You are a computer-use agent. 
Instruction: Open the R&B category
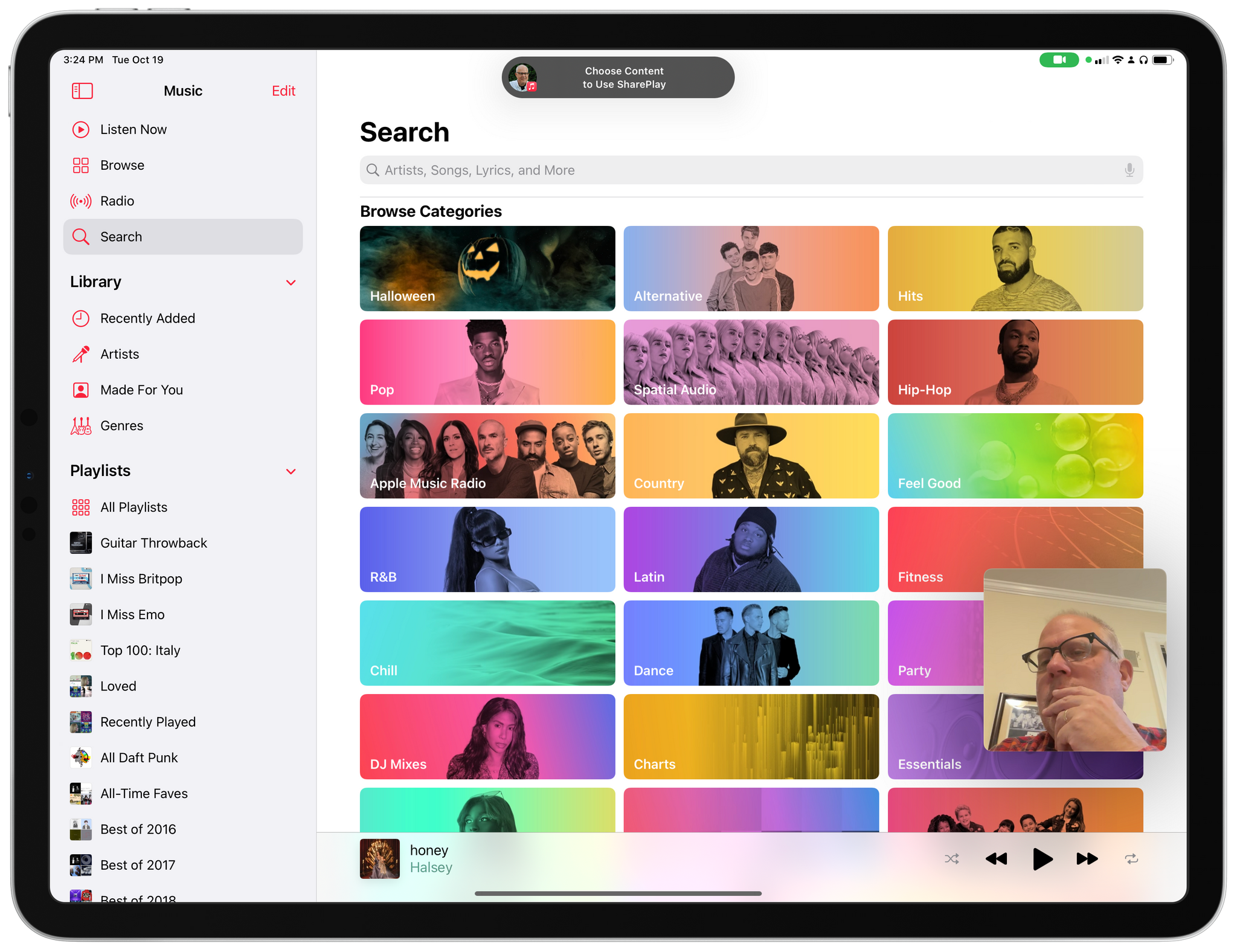point(487,550)
